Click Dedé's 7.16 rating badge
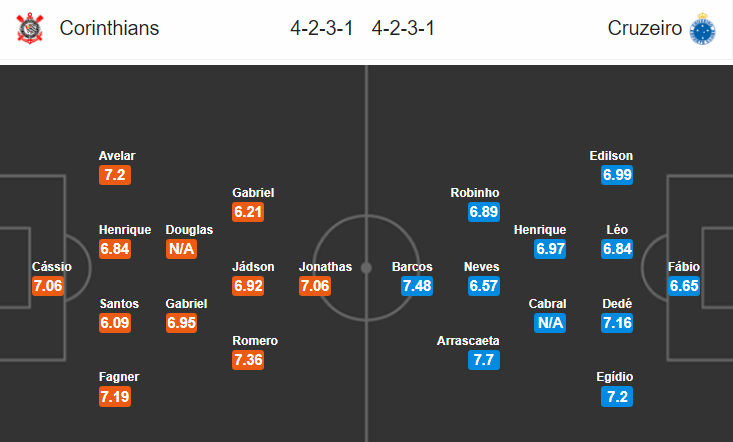 click(x=617, y=323)
